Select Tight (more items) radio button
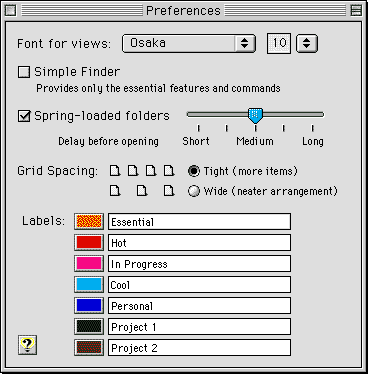This screenshot has height=374, width=368. click(194, 171)
